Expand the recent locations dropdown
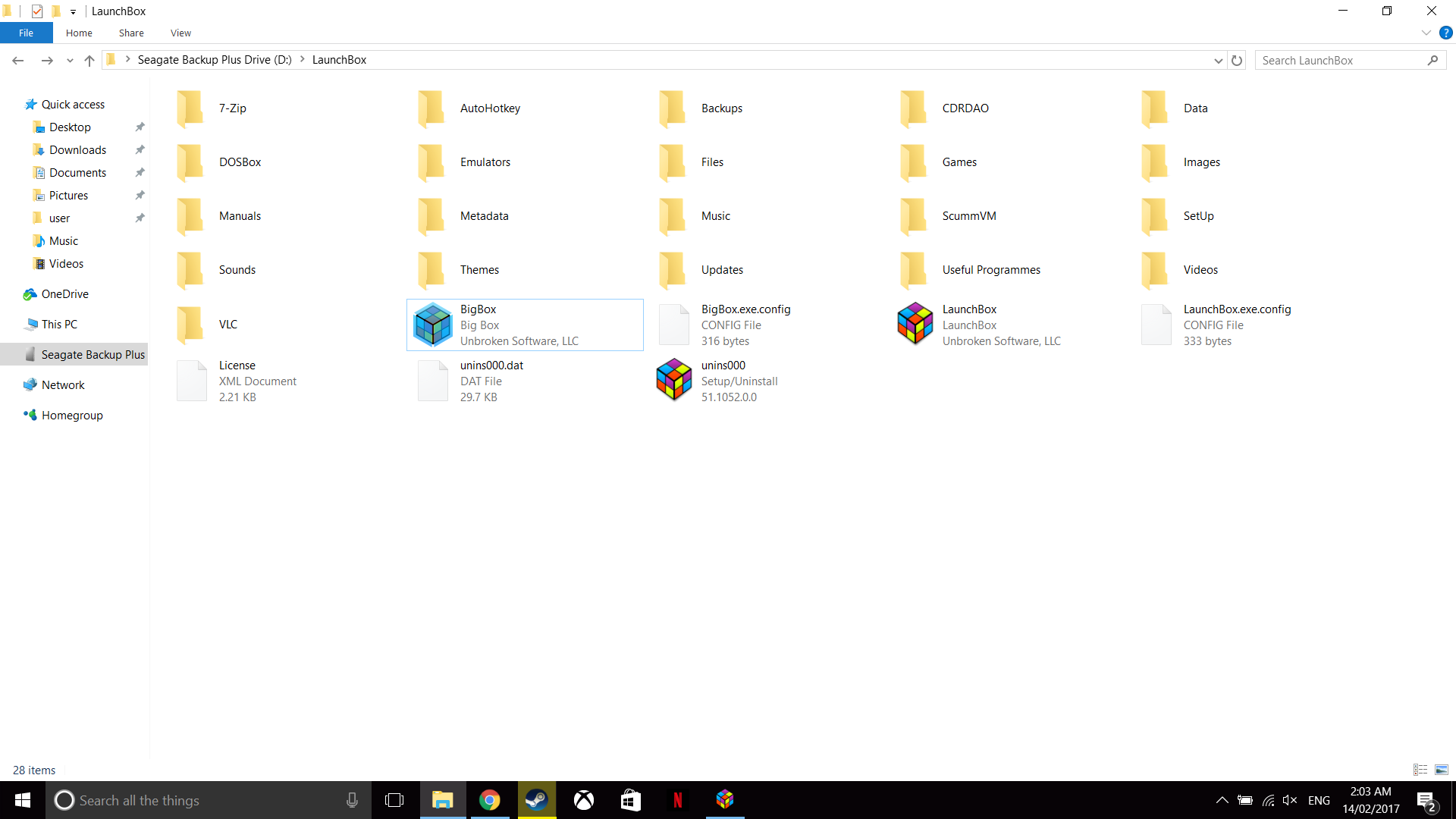This screenshot has width=1456, height=819. point(70,60)
